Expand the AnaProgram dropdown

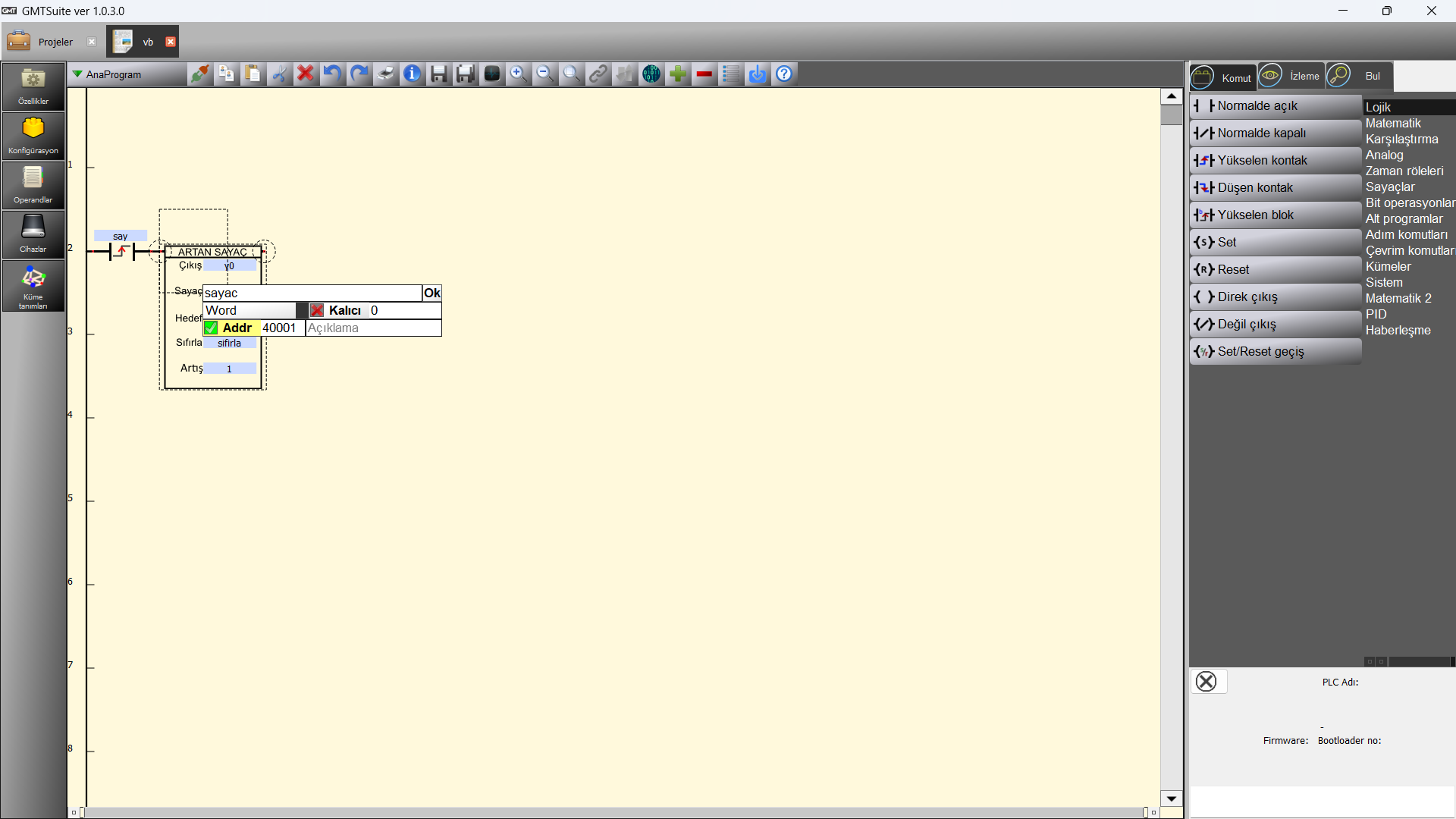pos(77,74)
